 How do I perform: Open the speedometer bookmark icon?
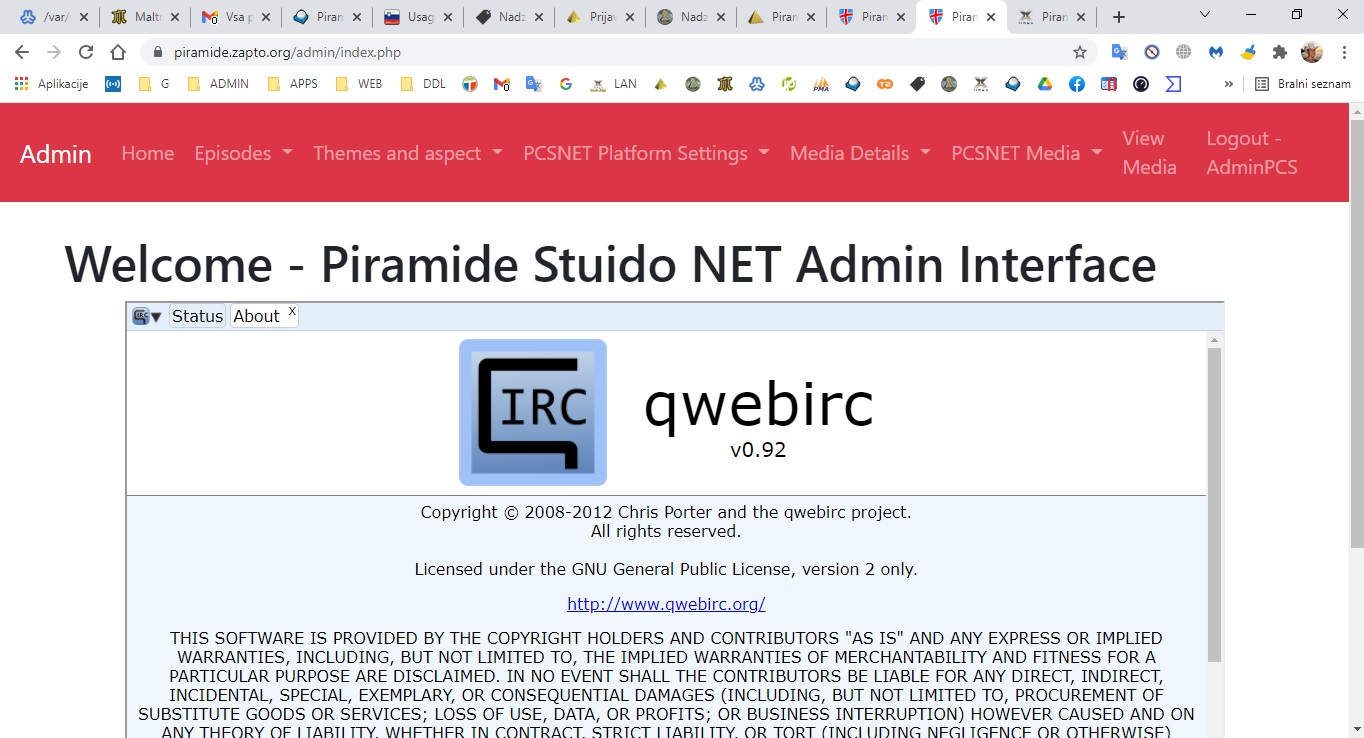click(x=1141, y=84)
